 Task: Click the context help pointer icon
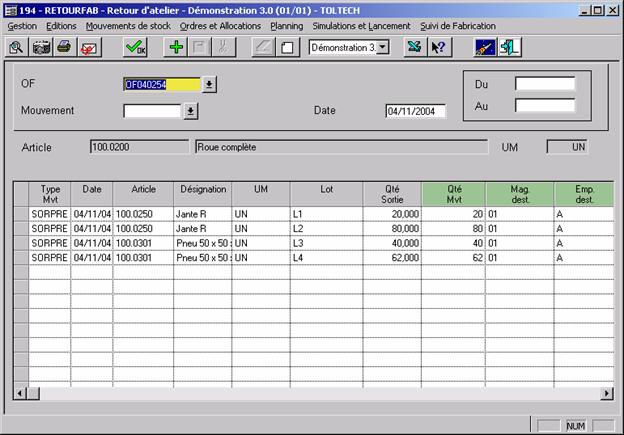pos(439,47)
